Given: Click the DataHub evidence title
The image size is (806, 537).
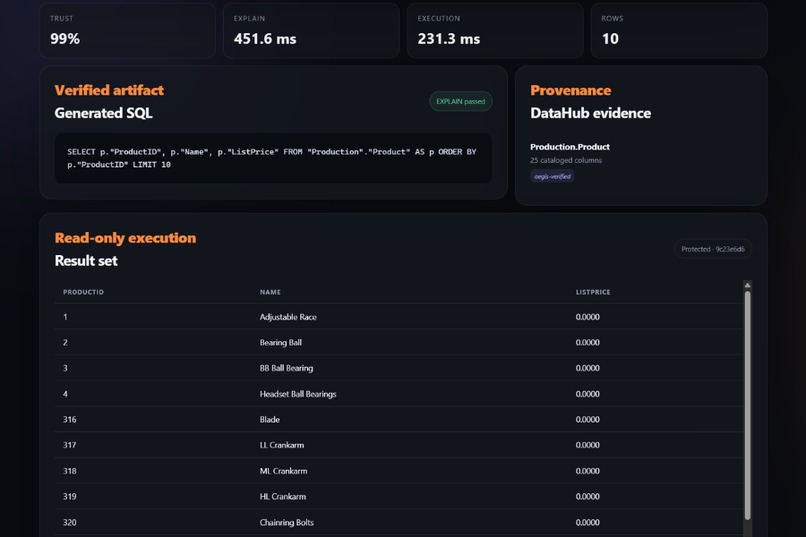Looking at the screenshot, I should click(591, 113).
